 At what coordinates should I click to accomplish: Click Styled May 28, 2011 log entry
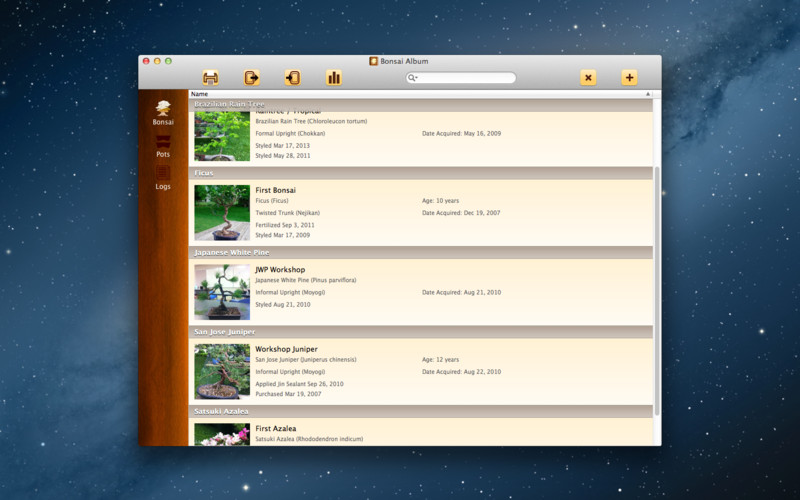(x=283, y=156)
